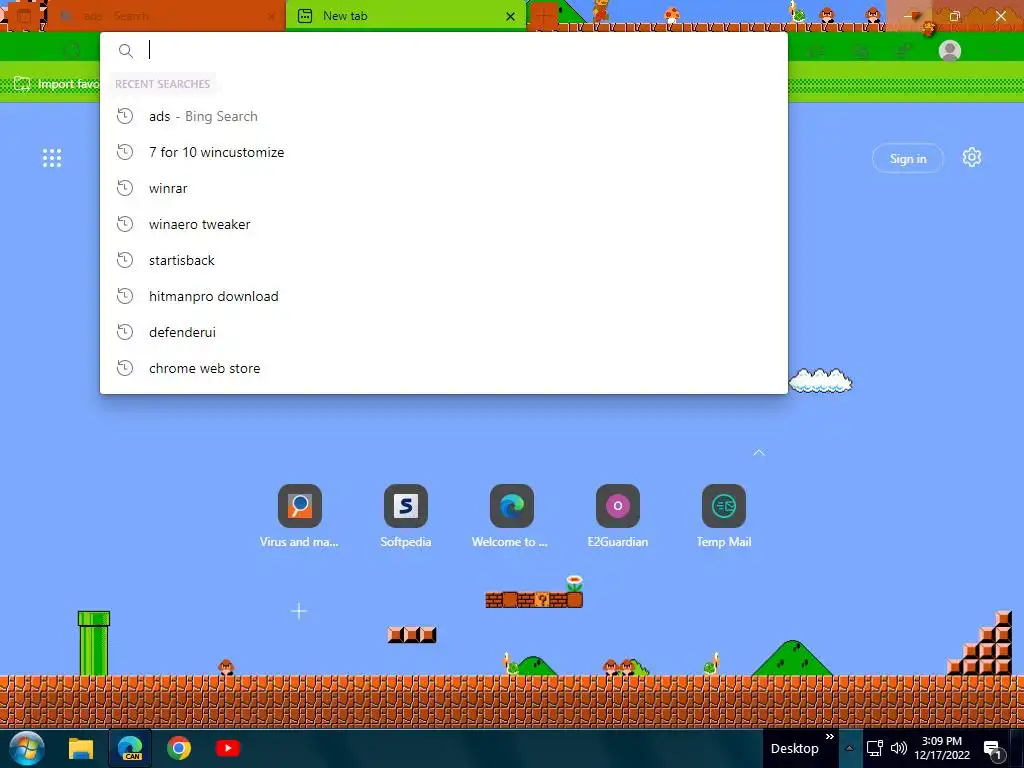Add a new quick link site
Viewport: 1024px width, 768px height.
[x=299, y=611]
